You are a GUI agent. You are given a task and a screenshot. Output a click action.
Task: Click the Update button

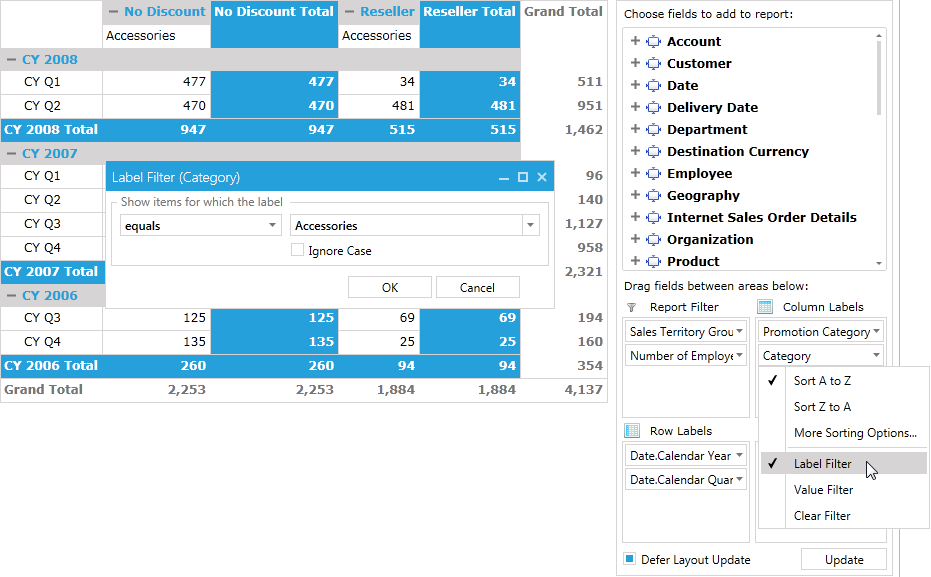[844, 560]
